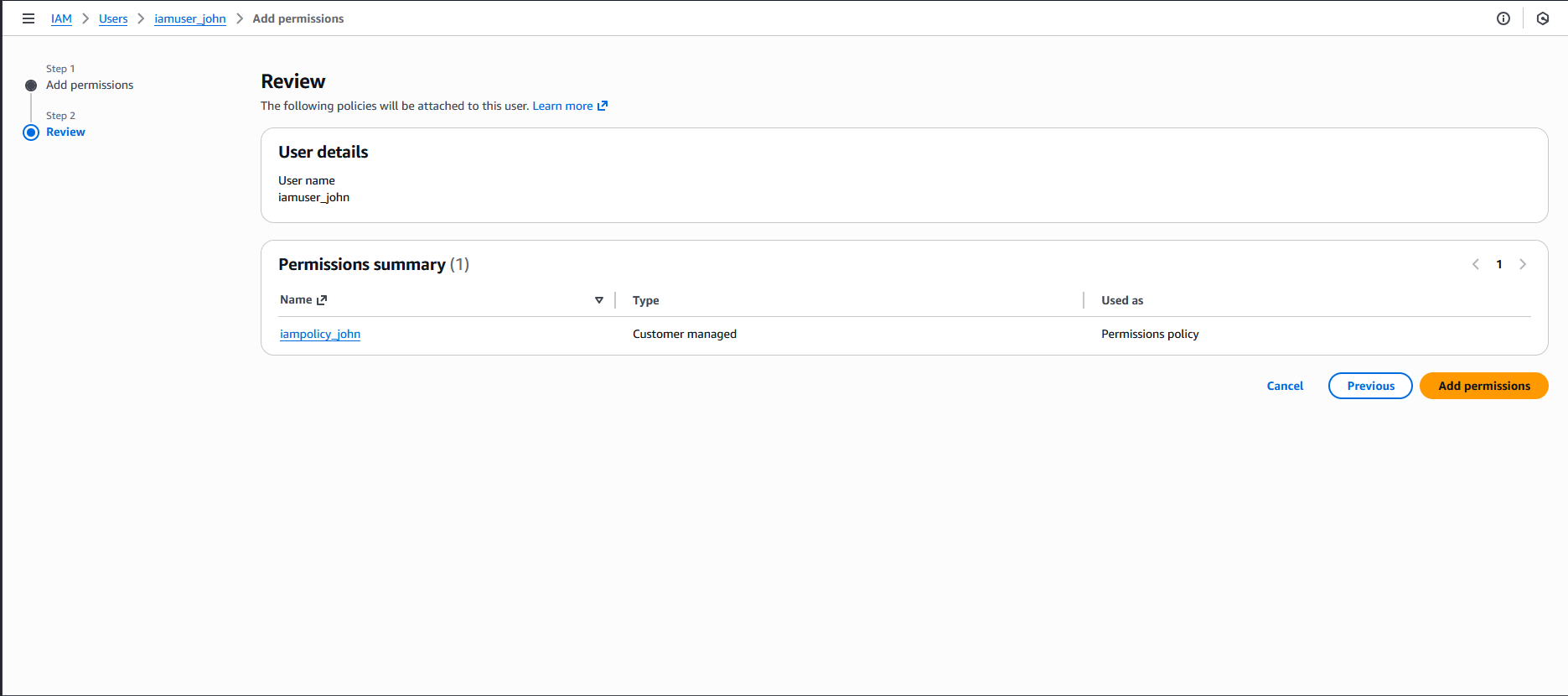1568x696 pixels.
Task: Open iamuser_john breadcrumb link
Action: [x=190, y=18]
